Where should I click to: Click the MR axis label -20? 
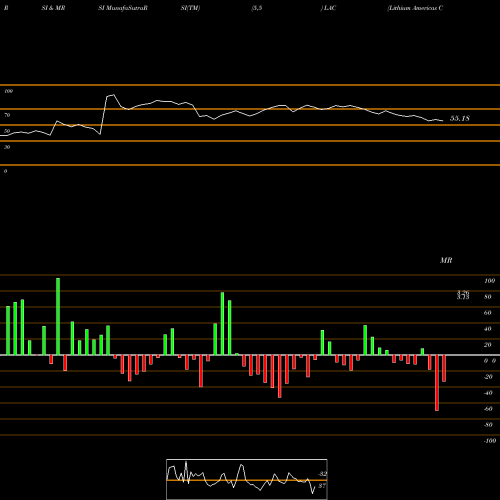pos(488,377)
